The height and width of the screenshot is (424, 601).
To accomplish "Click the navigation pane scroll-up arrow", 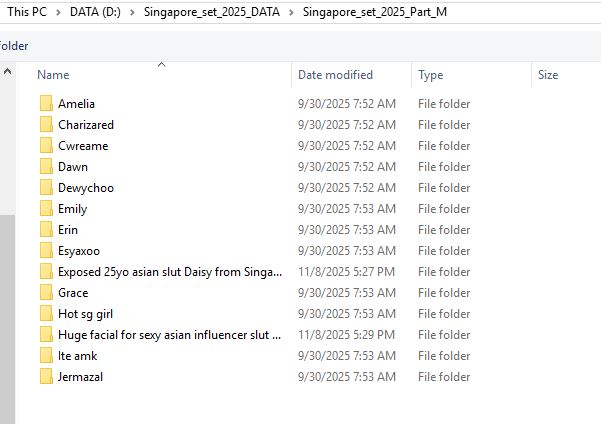I will click(x=7, y=71).
